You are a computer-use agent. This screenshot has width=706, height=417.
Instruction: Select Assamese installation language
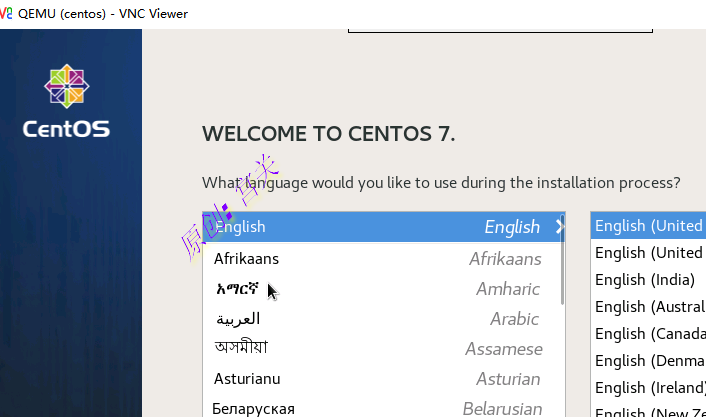tap(380, 349)
